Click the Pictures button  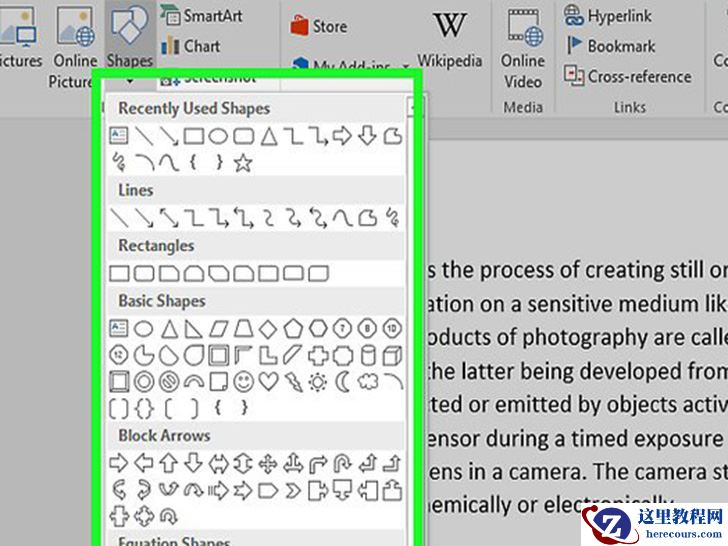(x=19, y=39)
